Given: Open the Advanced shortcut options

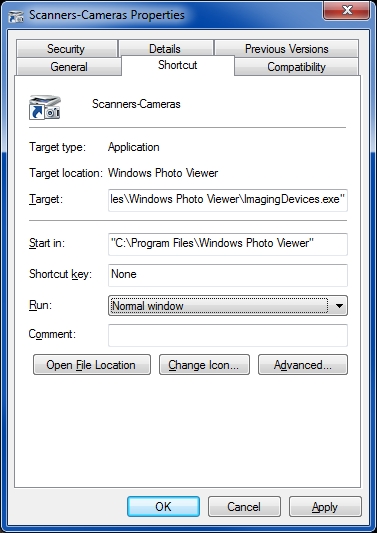Looking at the screenshot, I should 303,365.
